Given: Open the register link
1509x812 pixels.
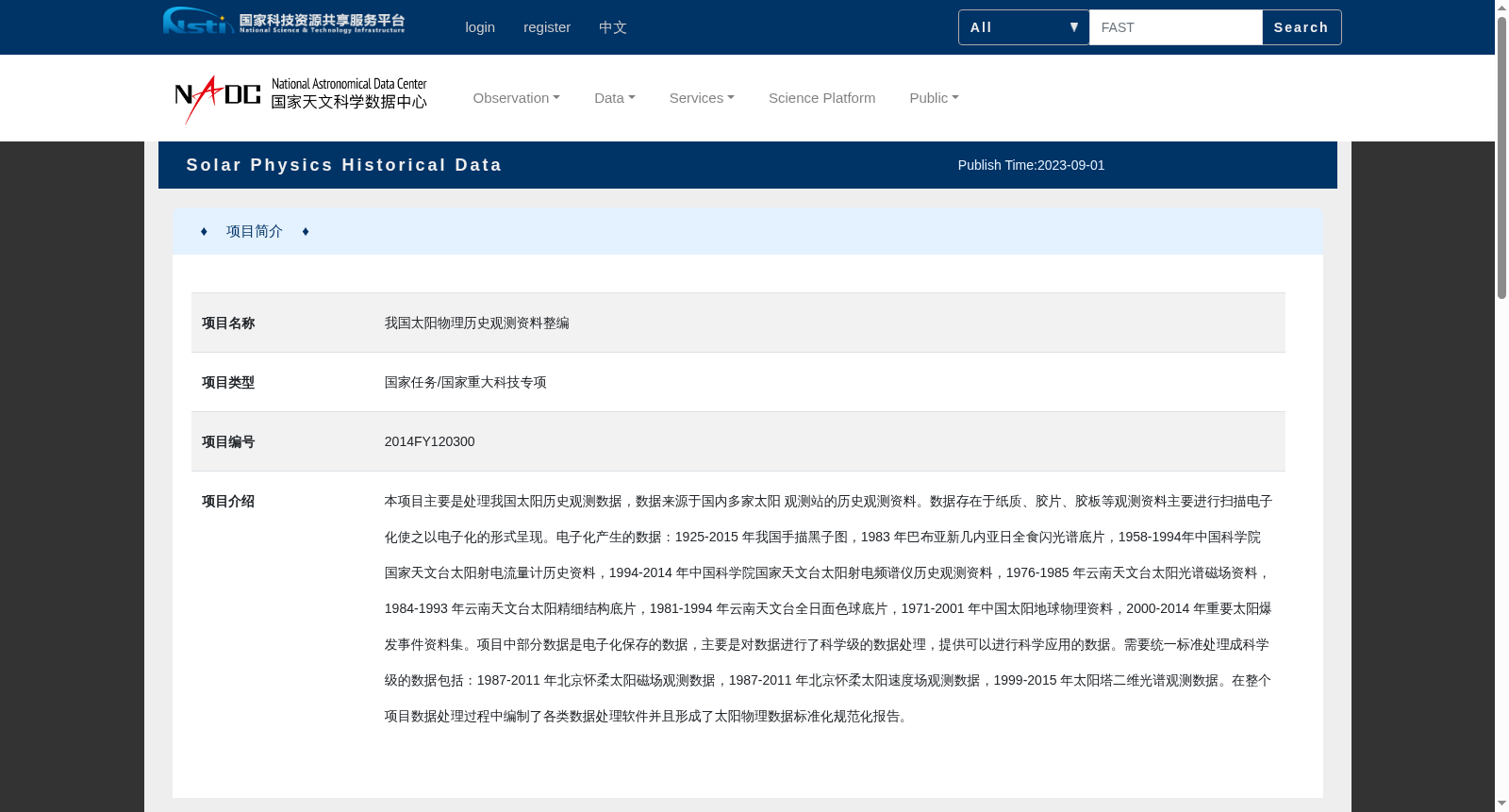Looking at the screenshot, I should [547, 27].
